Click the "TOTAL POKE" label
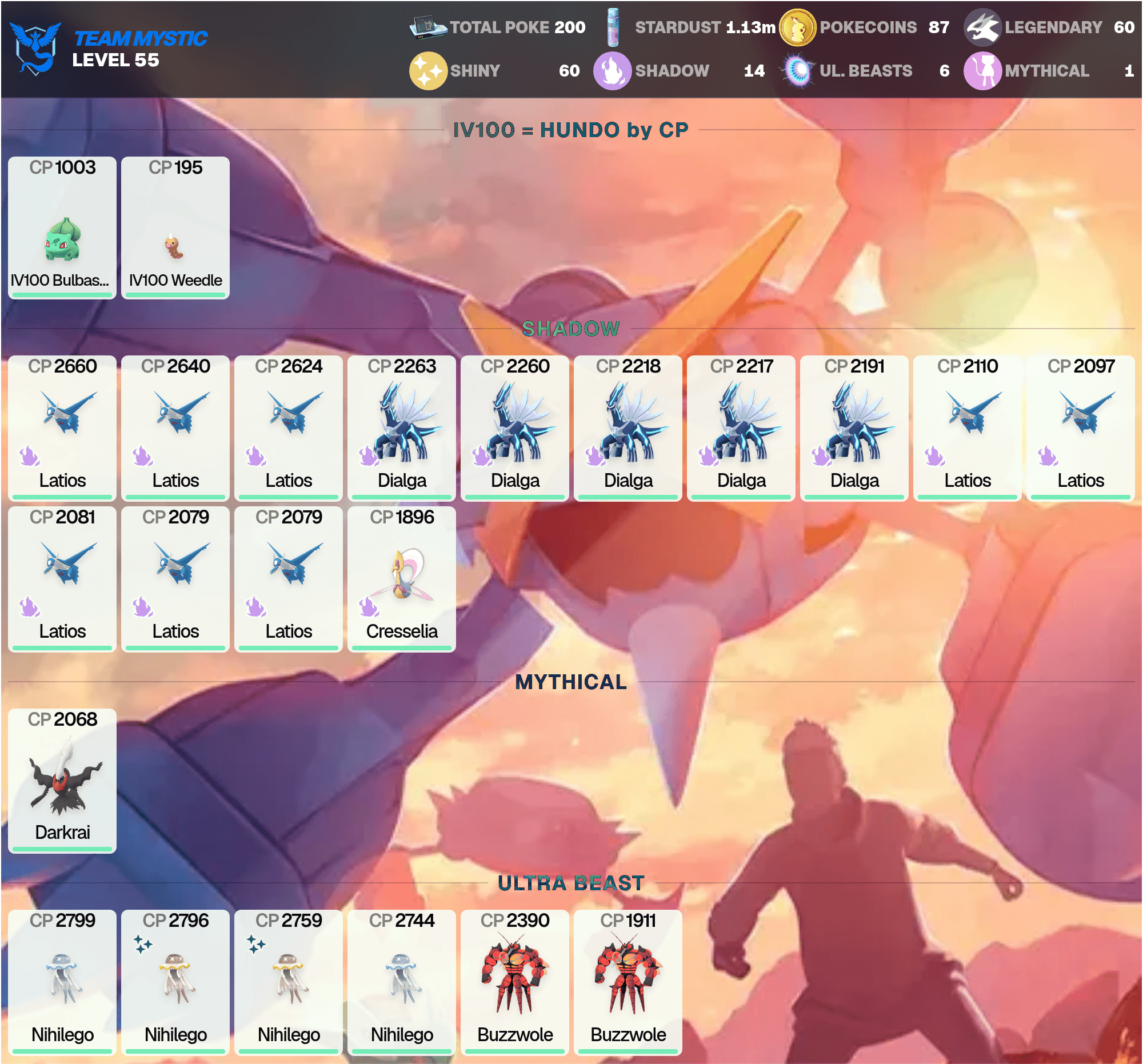Screen dimensions: 1143x1064 (499, 27)
